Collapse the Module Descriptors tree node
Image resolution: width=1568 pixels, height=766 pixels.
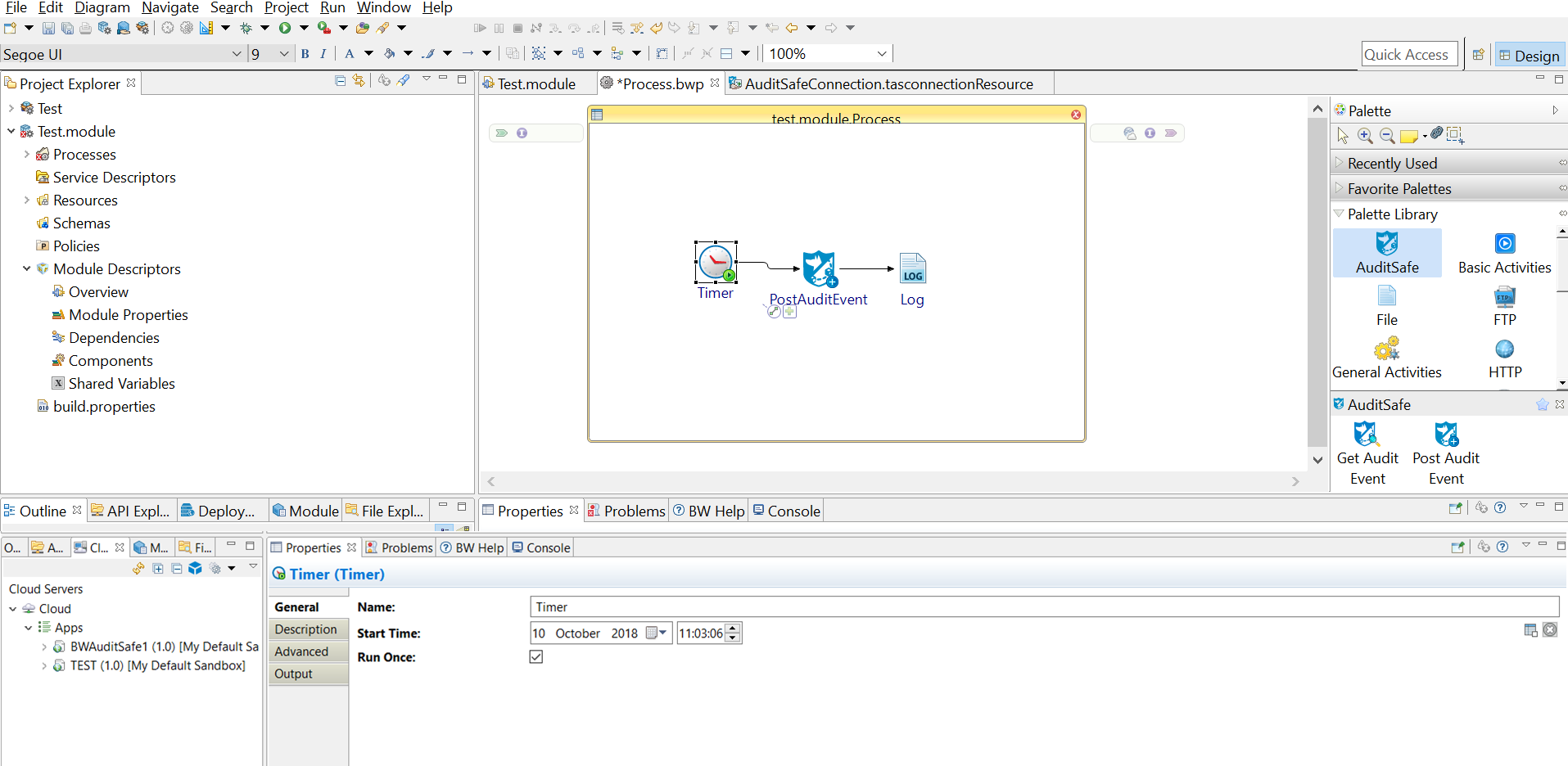click(26, 268)
